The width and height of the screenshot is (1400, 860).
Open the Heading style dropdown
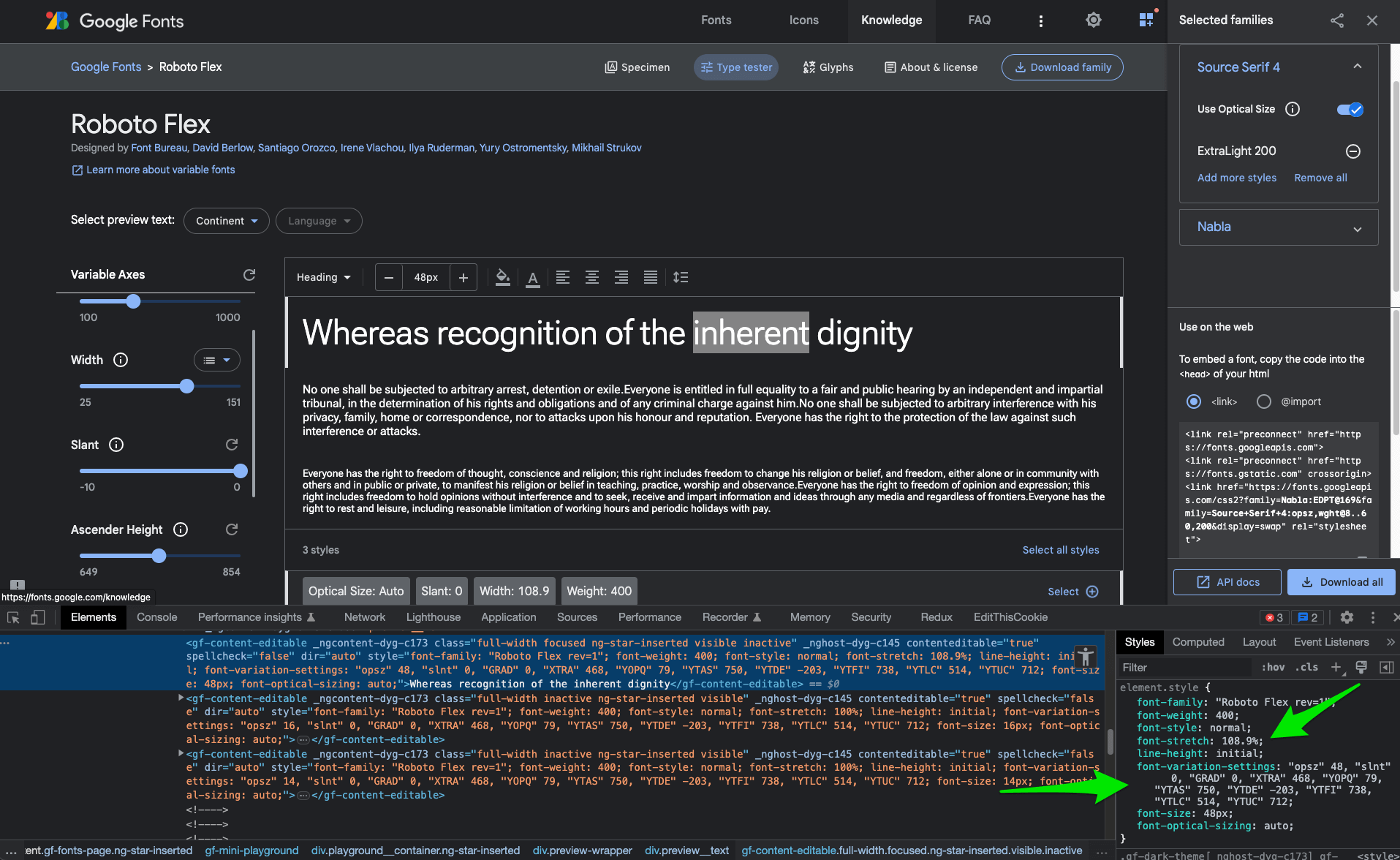pyautogui.click(x=324, y=277)
